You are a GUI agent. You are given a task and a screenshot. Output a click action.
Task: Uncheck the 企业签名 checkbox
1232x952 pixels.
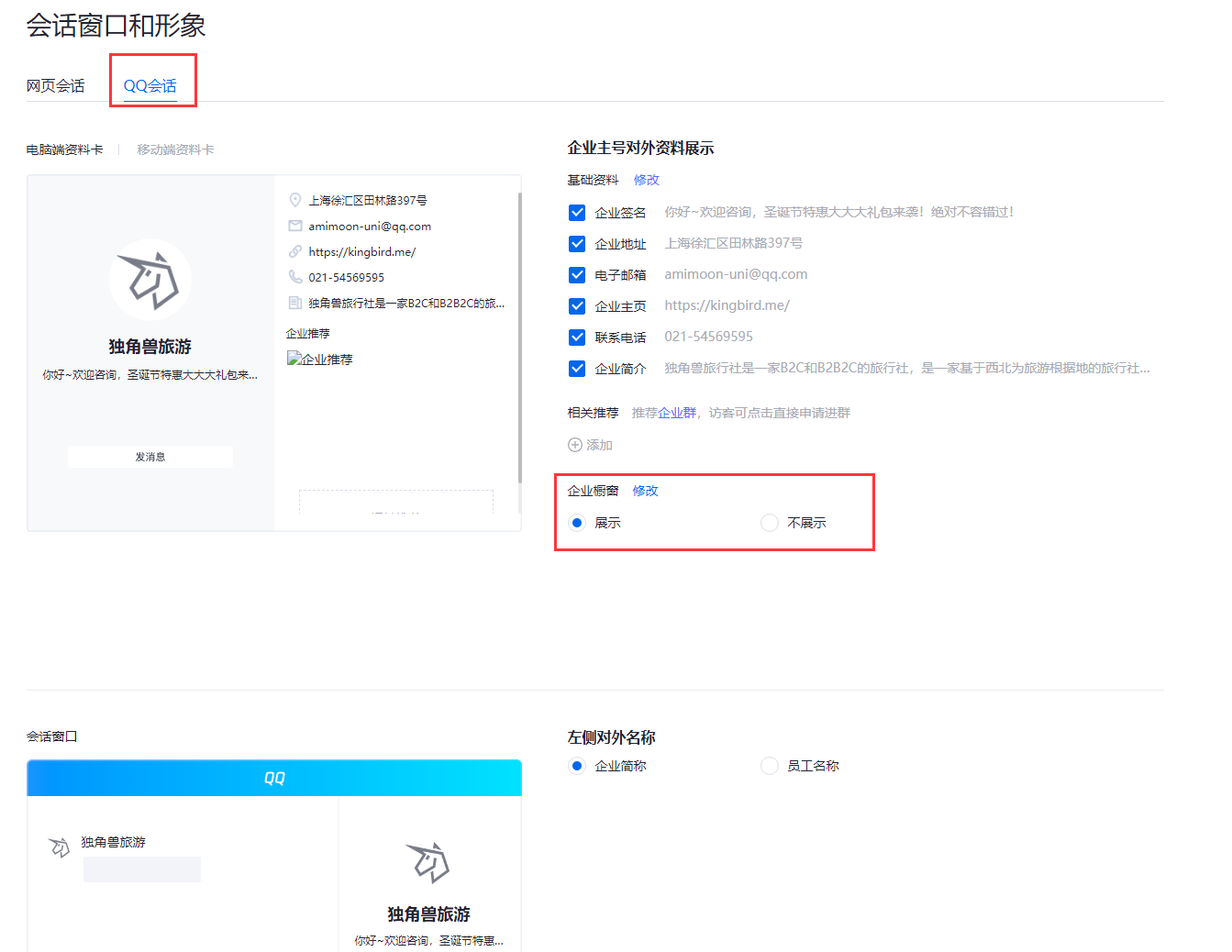(577, 213)
